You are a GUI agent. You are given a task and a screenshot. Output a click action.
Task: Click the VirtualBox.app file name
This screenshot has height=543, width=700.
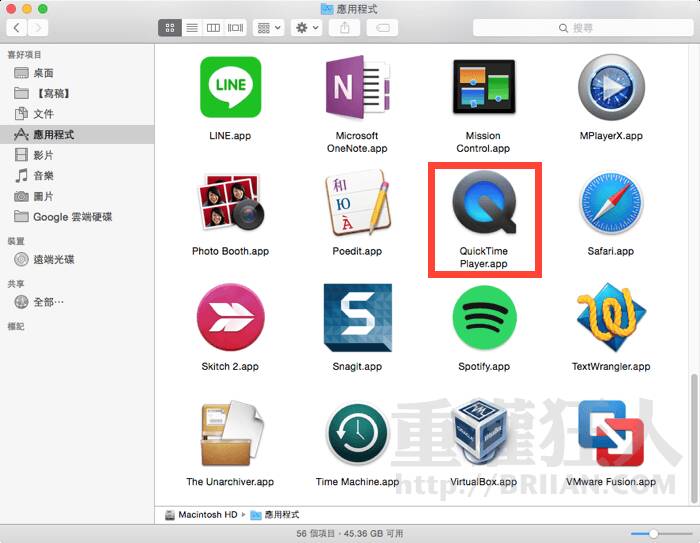483,482
